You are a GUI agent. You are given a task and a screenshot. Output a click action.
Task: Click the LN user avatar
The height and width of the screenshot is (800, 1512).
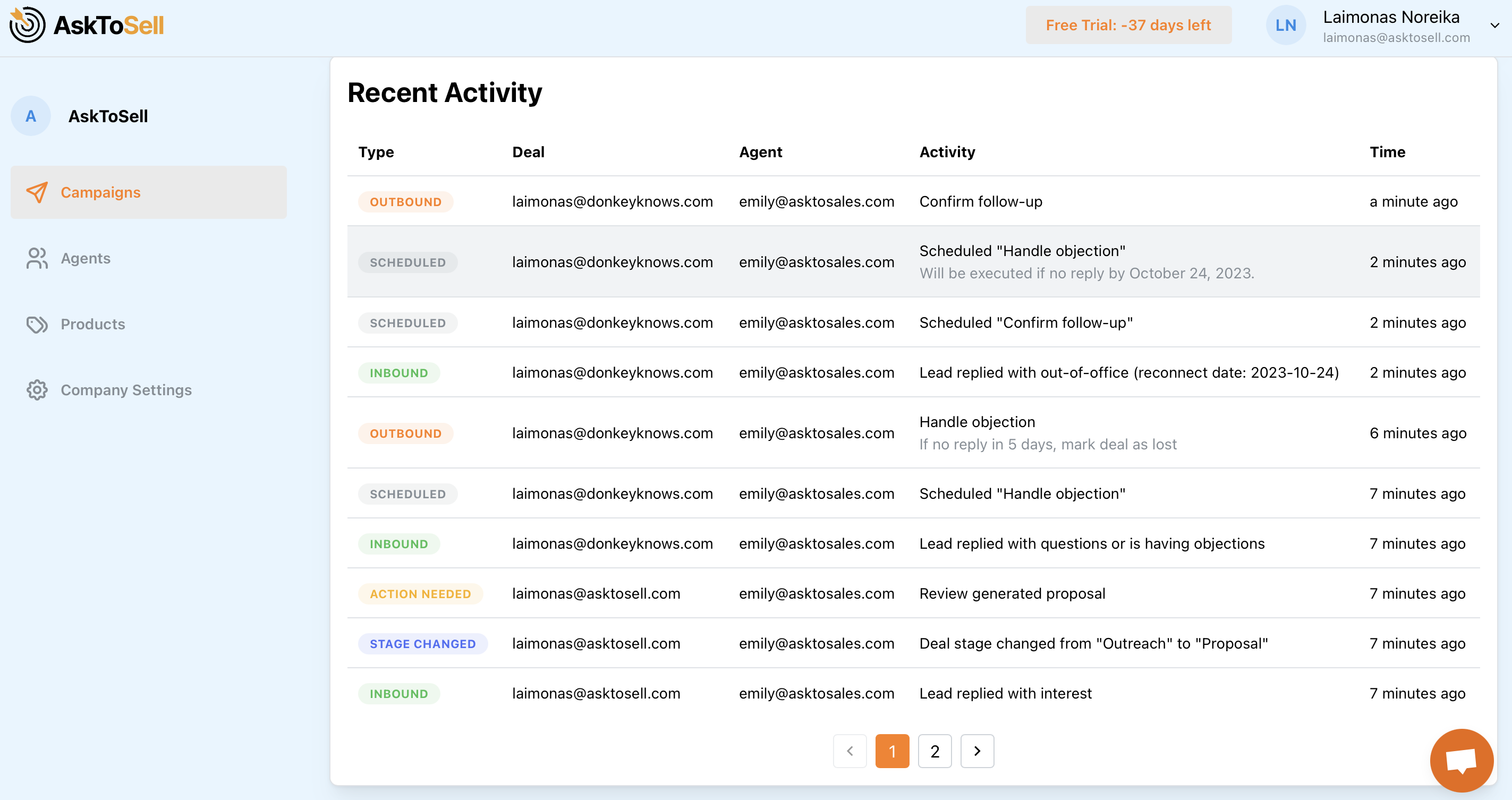(x=1286, y=25)
